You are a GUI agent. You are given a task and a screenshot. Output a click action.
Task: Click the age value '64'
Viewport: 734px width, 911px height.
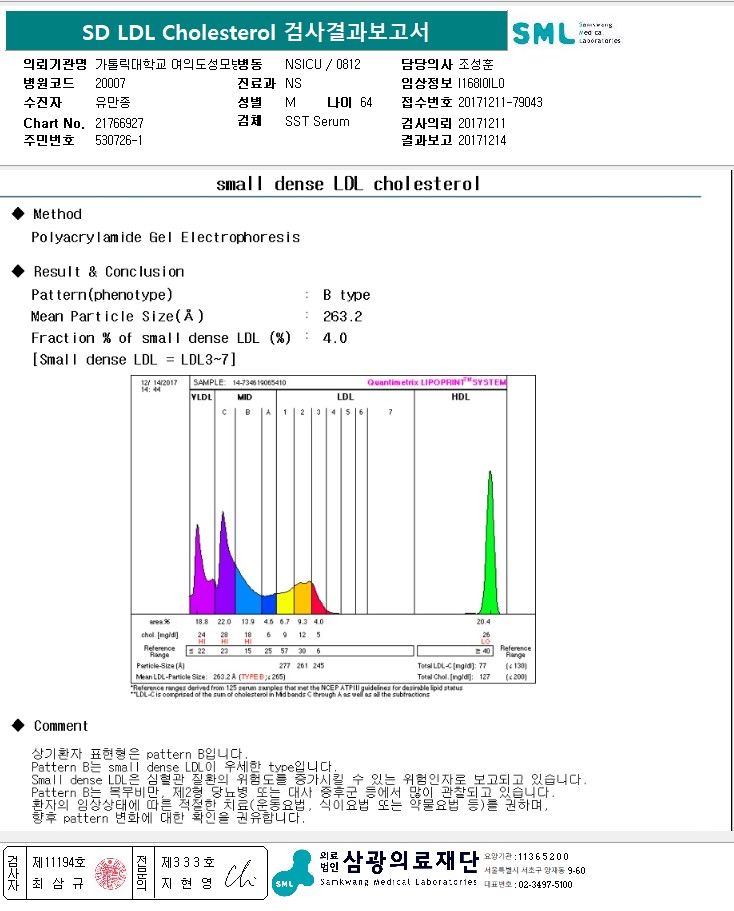[x=366, y=102]
